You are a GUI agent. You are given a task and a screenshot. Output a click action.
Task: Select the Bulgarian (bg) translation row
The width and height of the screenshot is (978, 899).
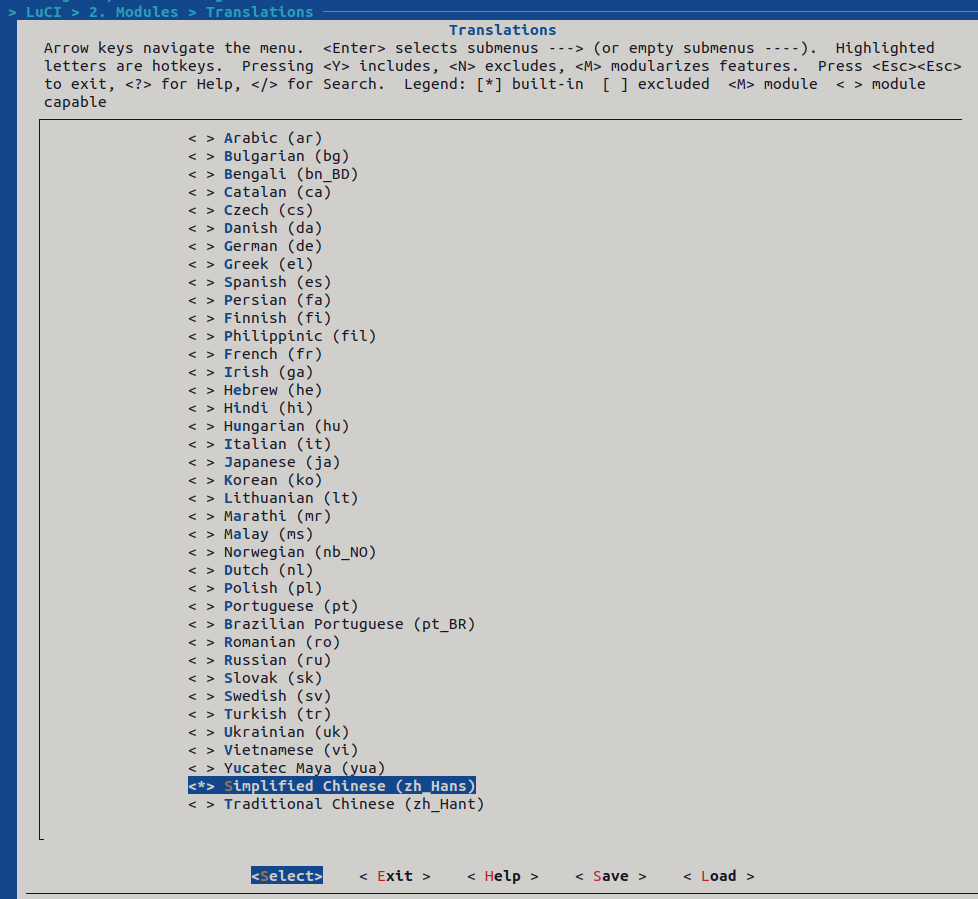(269, 156)
